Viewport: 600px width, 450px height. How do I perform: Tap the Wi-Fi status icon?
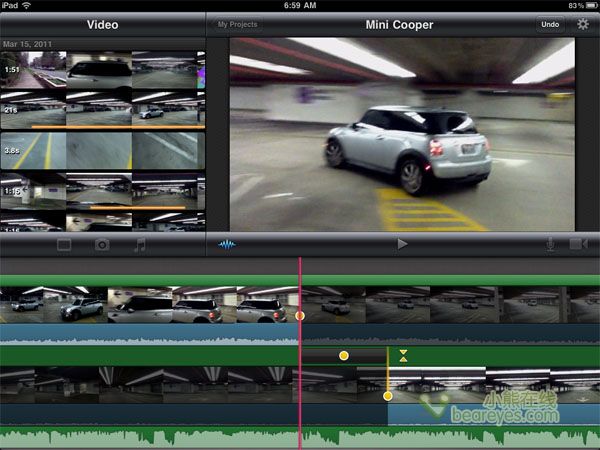coord(26,5)
